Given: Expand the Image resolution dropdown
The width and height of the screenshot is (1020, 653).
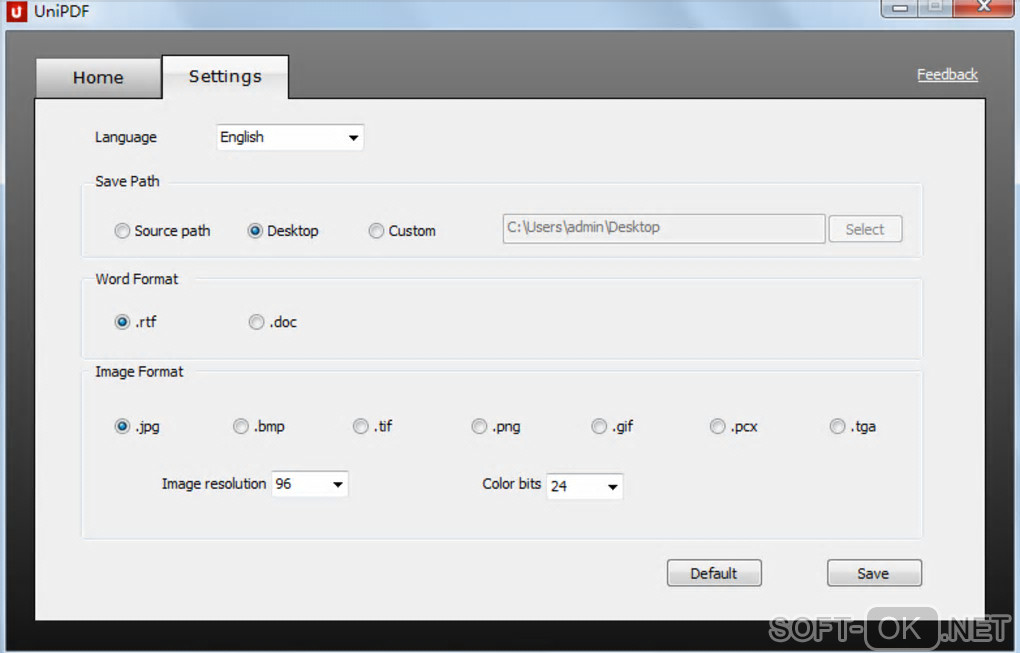Looking at the screenshot, I should [310, 484].
